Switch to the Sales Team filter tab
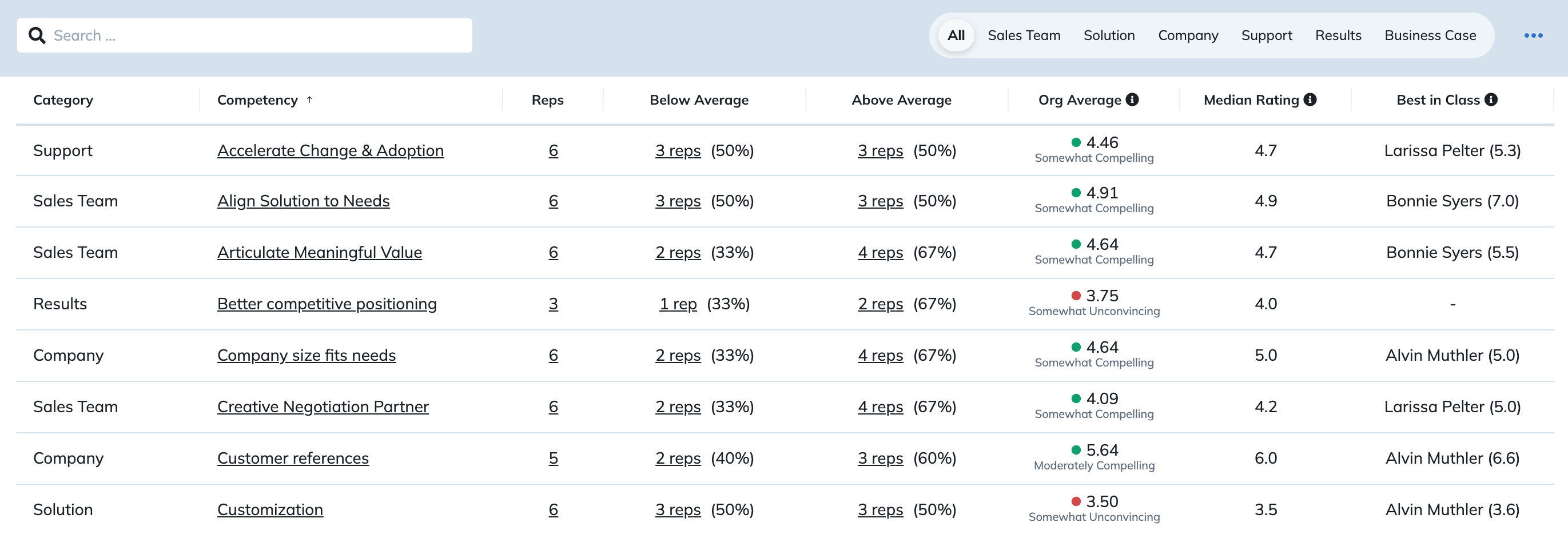Image resolution: width=1568 pixels, height=534 pixels. click(1024, 35)
